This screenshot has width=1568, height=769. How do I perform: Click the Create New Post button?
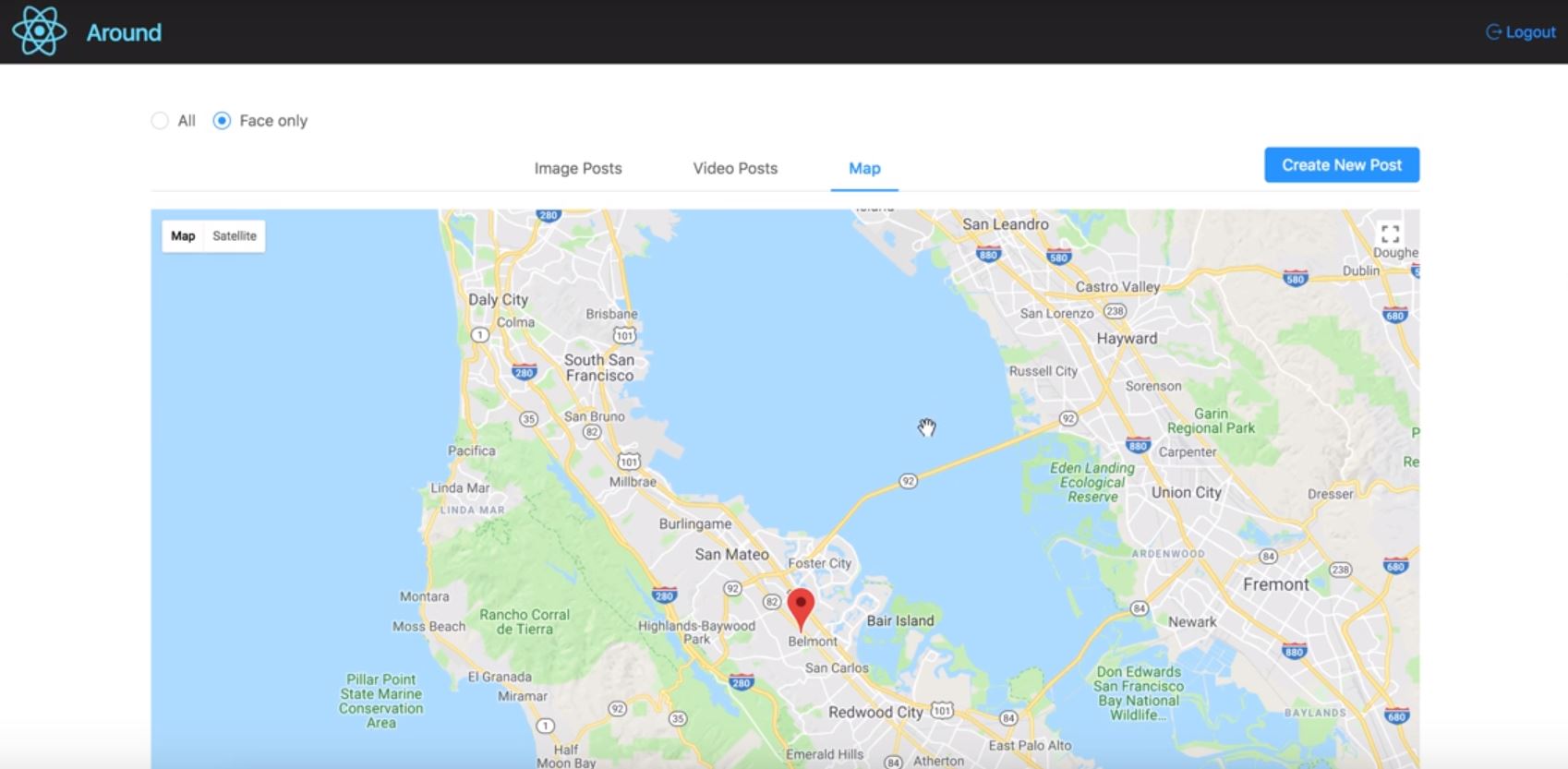[1342, 165]
